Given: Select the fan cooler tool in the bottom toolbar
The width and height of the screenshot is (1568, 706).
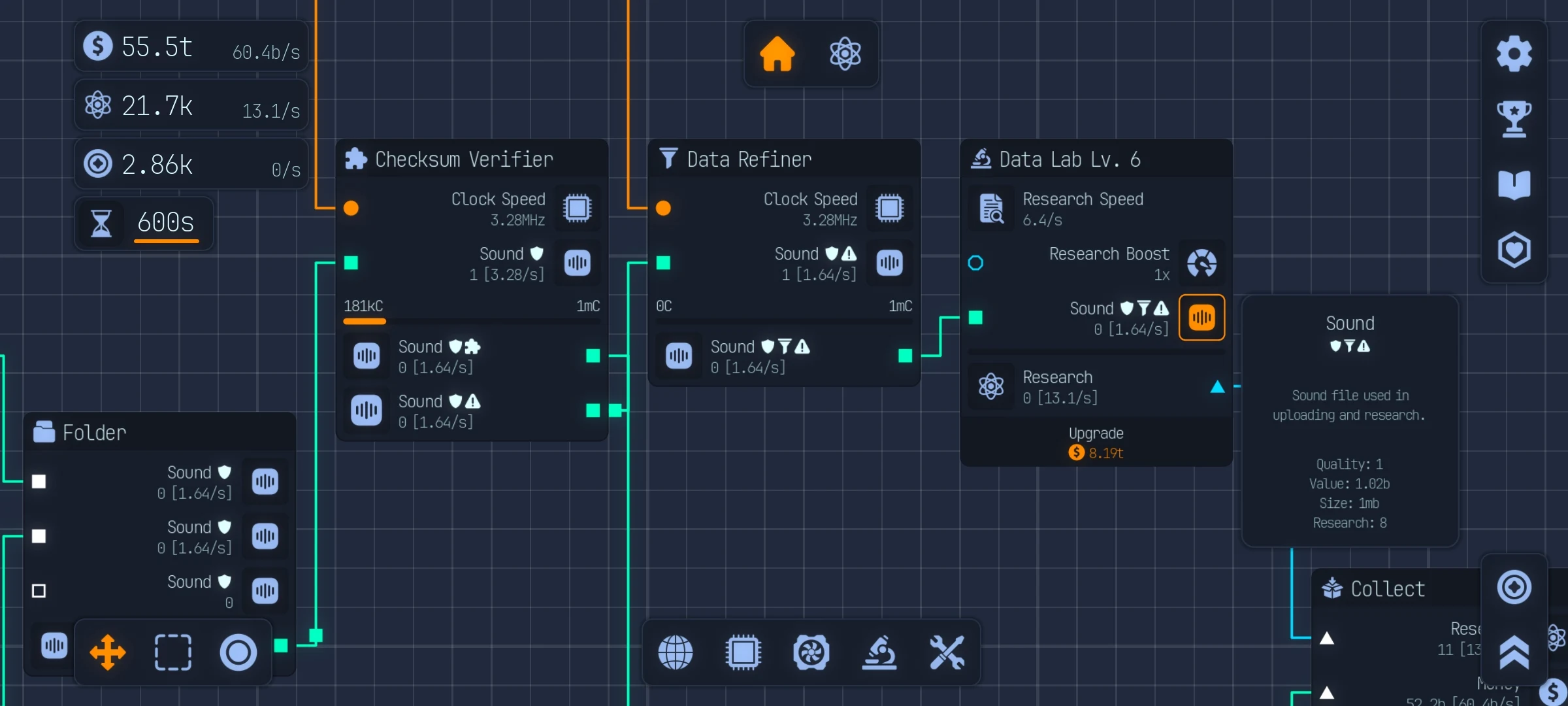Looking at the screenshot, I should [812, 652].
